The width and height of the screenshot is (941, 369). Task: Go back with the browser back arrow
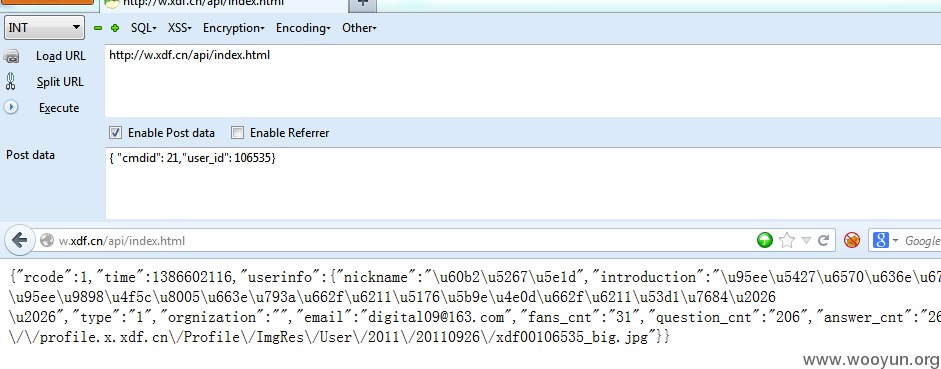(x=19, y=241)
